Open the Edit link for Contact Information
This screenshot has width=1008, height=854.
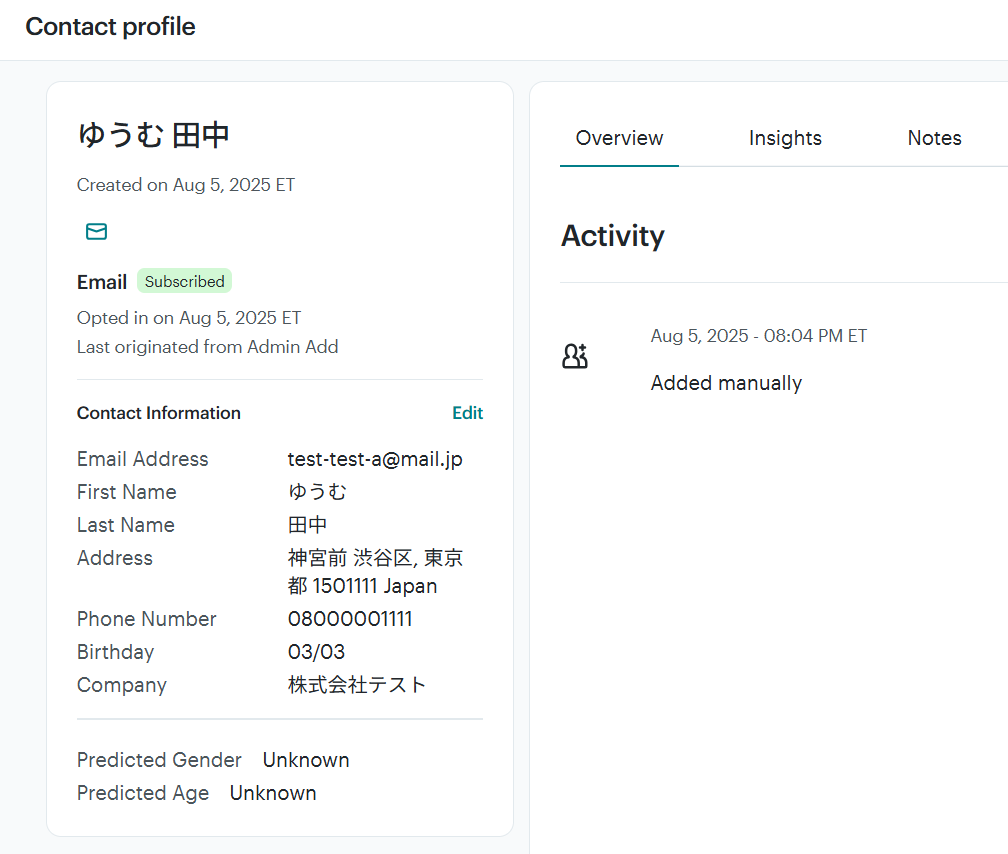click(x=467, y=413)
